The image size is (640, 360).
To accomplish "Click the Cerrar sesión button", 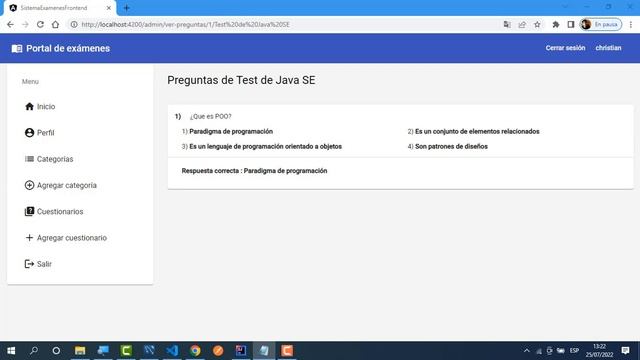I will tap(565, 48).
